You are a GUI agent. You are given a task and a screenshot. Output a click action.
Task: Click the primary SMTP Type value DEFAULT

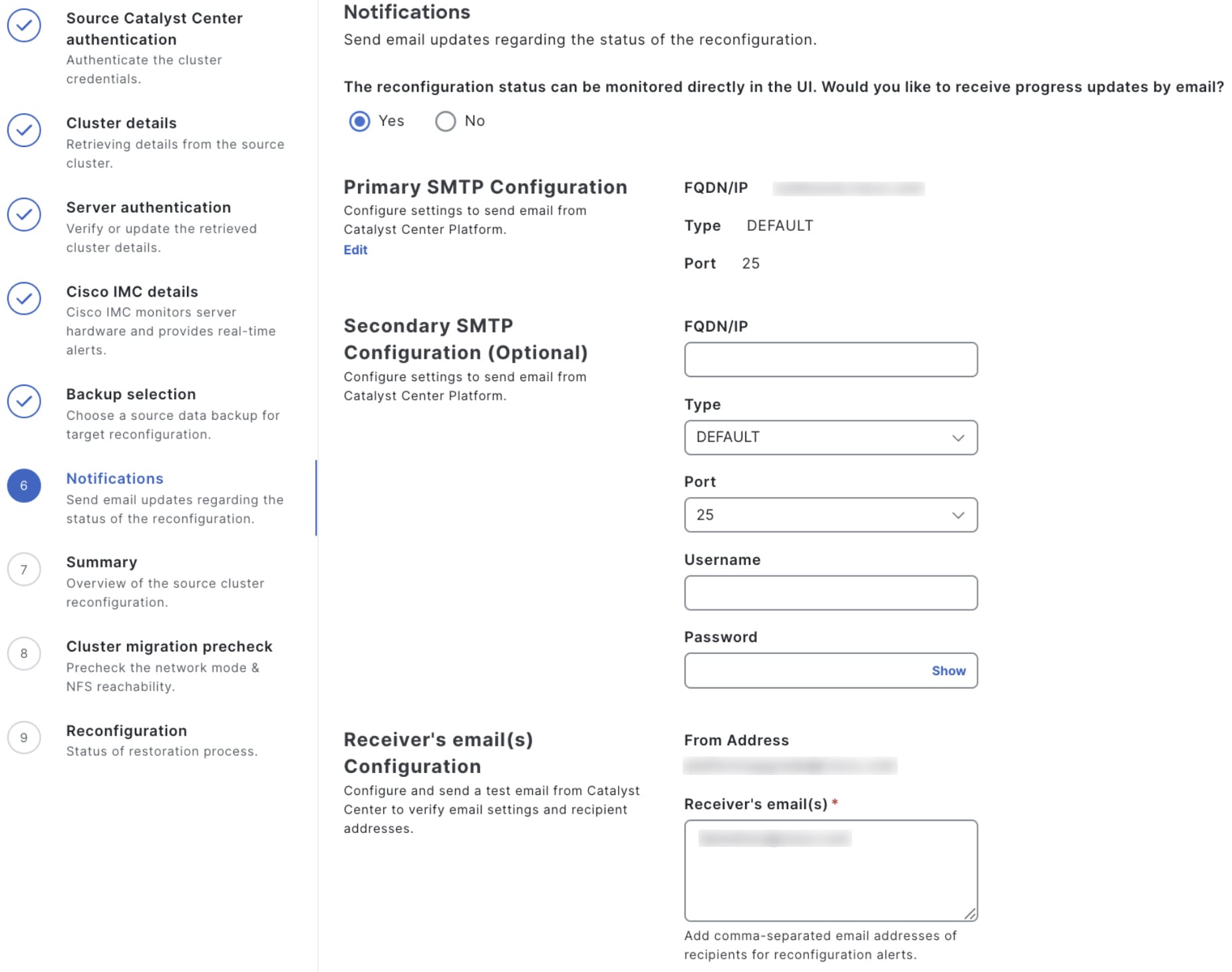[780, 226]
